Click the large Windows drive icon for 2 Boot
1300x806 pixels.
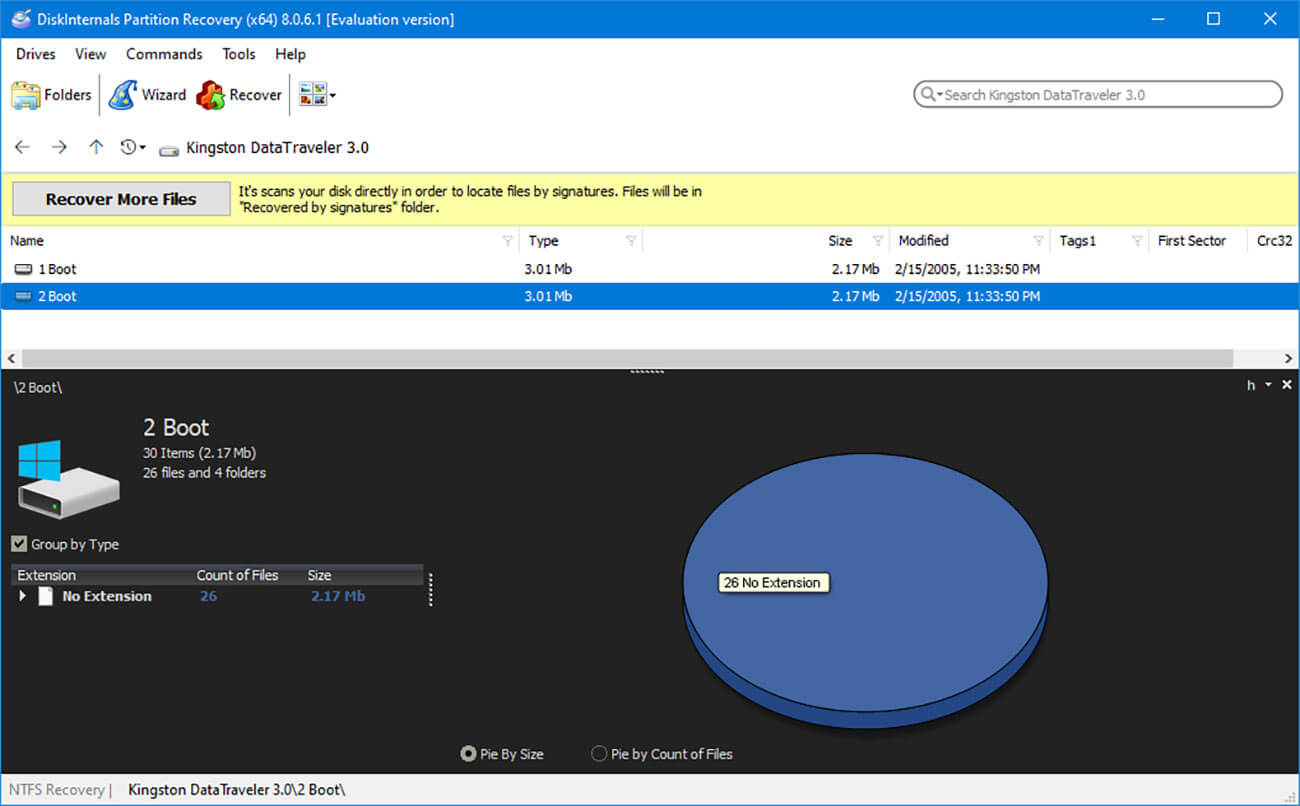pyautogui.click(x=68, y=480)
